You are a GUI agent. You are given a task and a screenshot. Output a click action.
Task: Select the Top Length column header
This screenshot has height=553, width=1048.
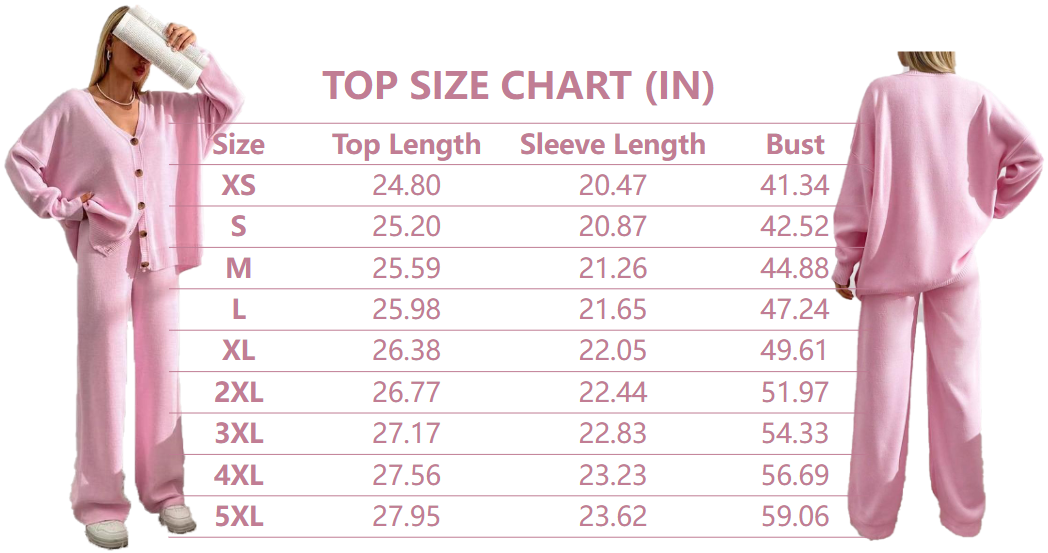[x=406, y=145]
